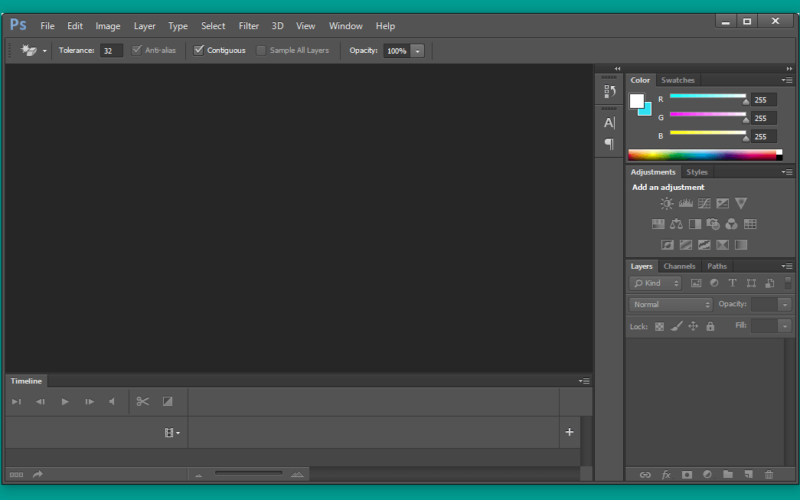800x500 pixels.
Task: Add an Invert adjustment
Action: (x=667, y=245)
